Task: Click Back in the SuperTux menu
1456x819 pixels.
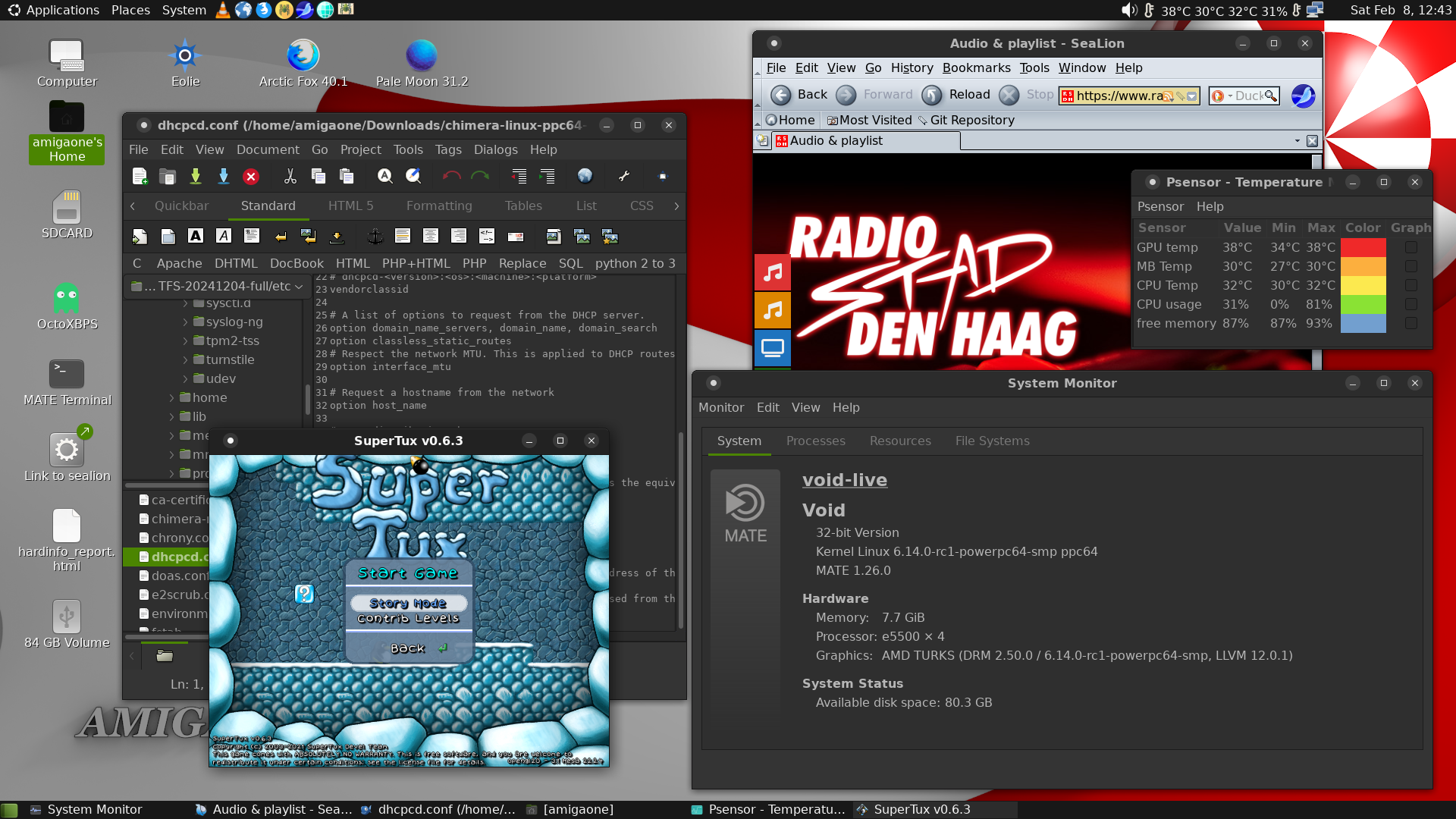Action: click(x=408, y=648)
